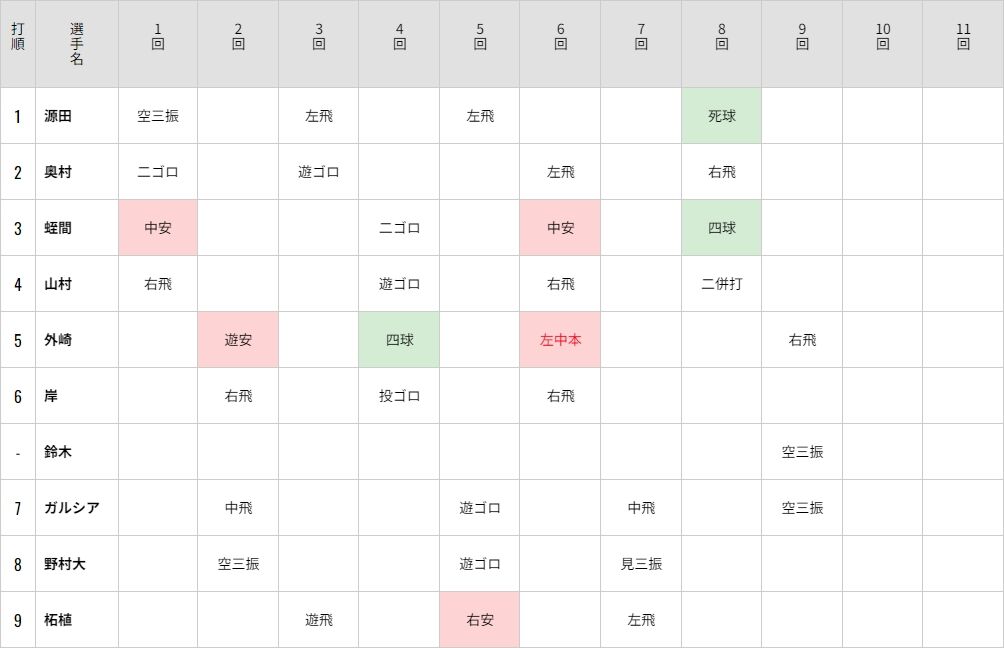Click the 遊飛 result cell
The height and width of the screenshot is (648, 1004).
[x=318, y=620]
